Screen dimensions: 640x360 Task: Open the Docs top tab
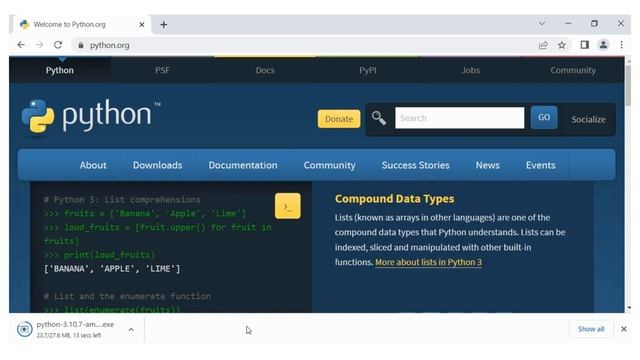[265, 70]
